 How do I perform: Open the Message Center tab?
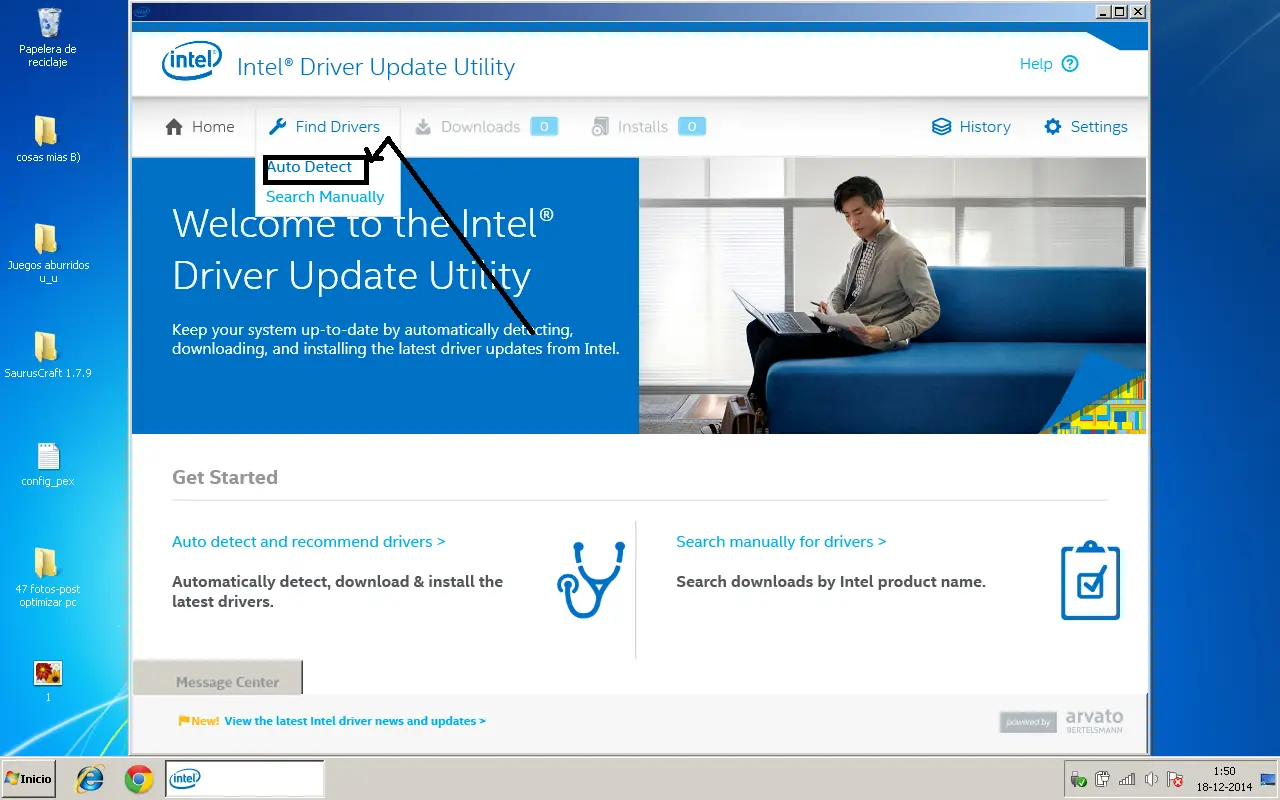[x=218, y=678]
